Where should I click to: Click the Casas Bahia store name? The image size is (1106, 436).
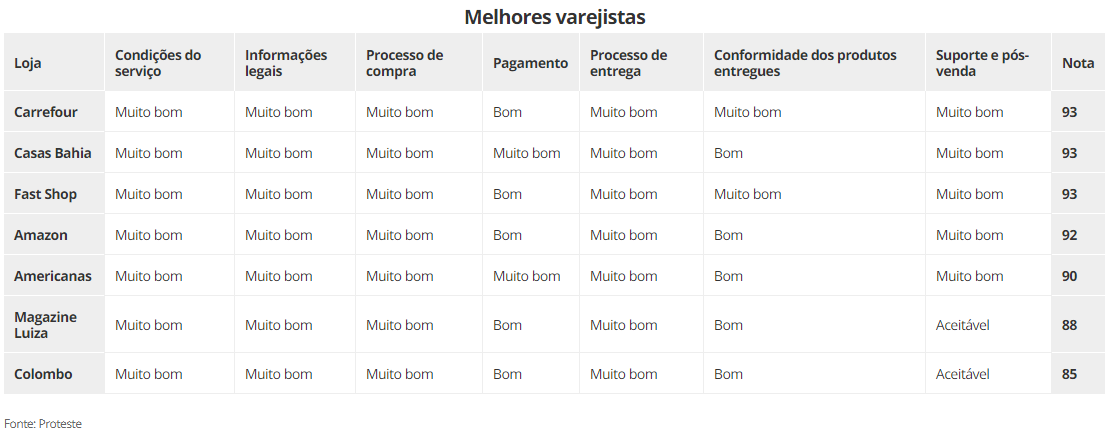click(53, 153)
